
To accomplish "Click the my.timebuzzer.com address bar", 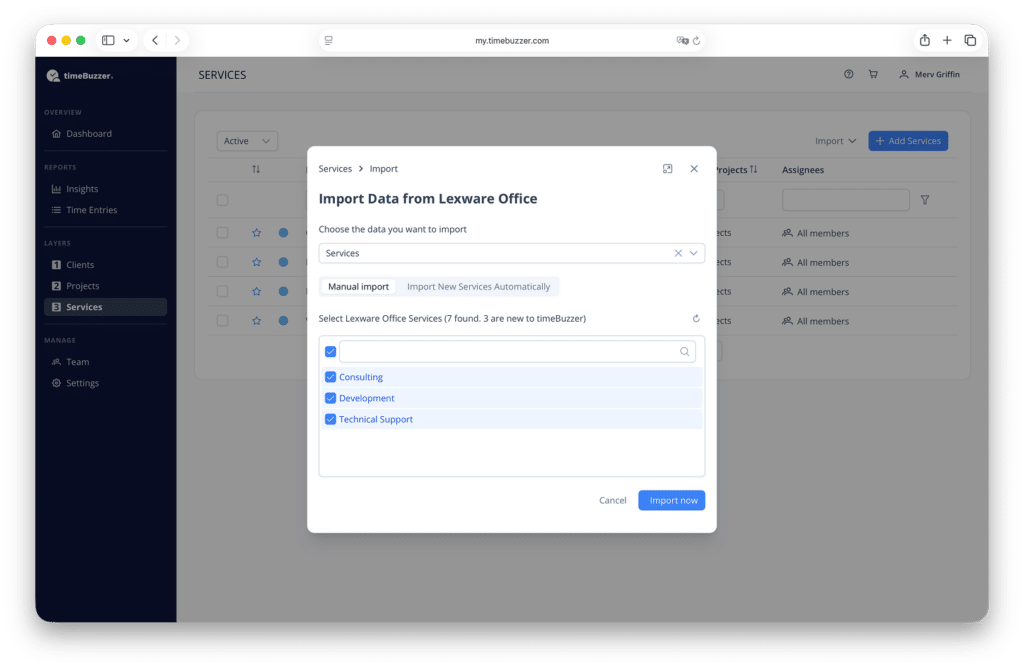I will 512,41.
